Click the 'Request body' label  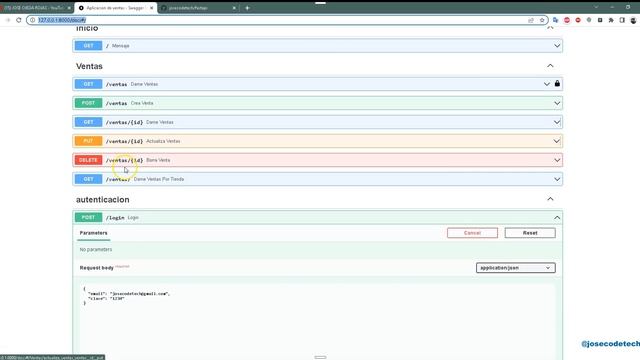(x=96, y=268)
